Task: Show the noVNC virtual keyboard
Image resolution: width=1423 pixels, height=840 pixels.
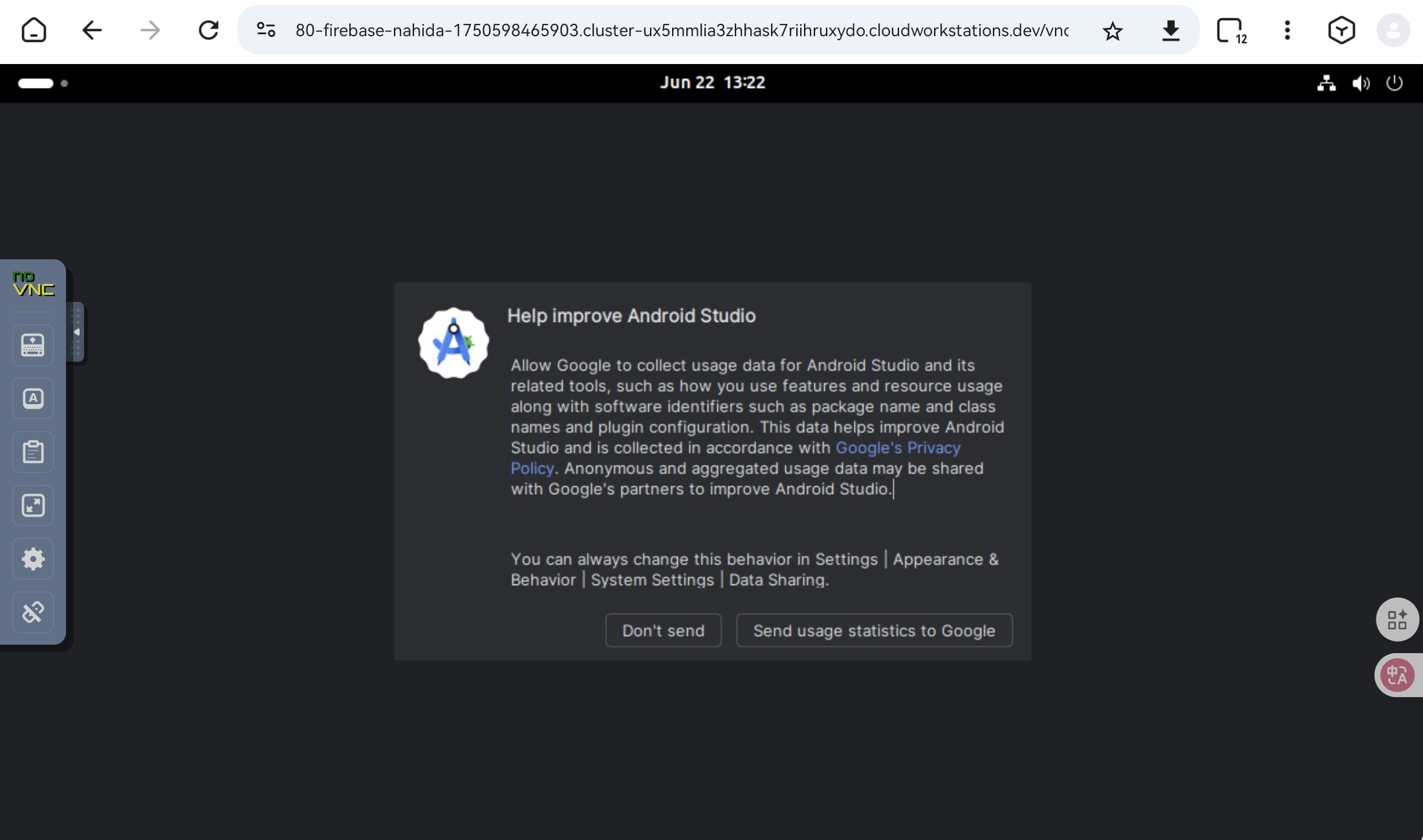Action: click(x=33, y=345)
